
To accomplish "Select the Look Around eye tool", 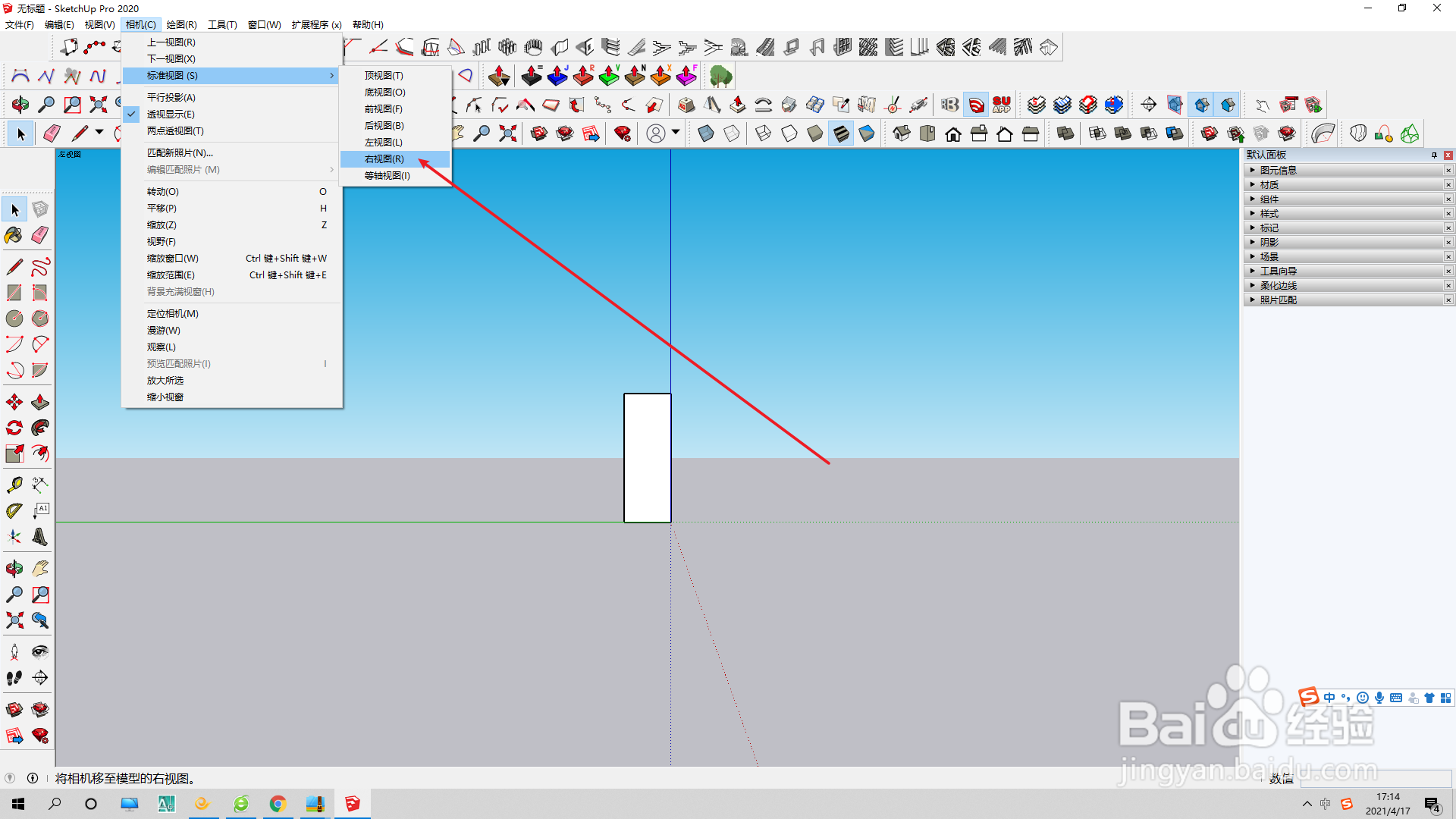I will tap(40, 652).
